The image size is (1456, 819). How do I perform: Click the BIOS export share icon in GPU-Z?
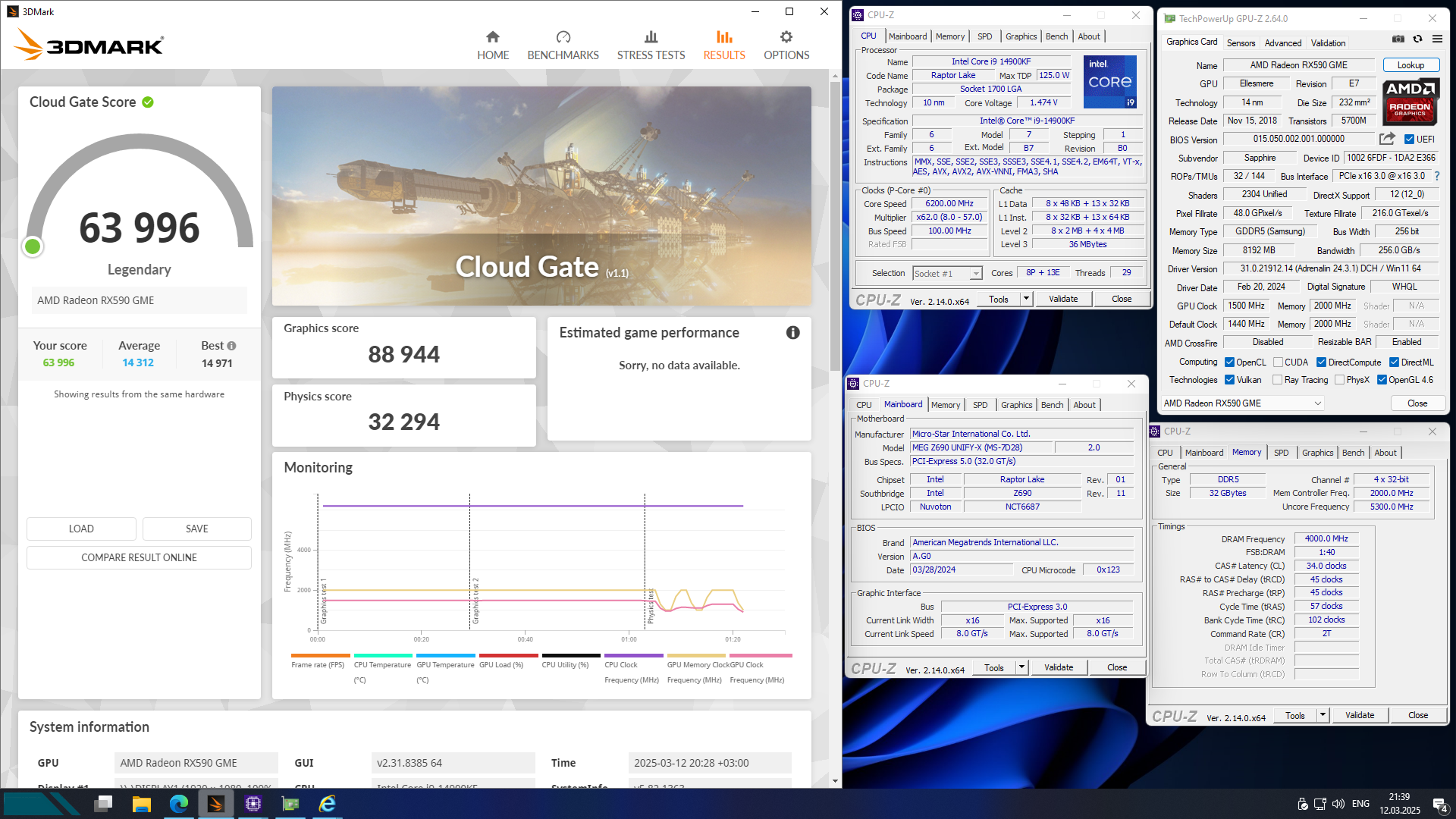pyautogui.click(x=1387, y=139)
